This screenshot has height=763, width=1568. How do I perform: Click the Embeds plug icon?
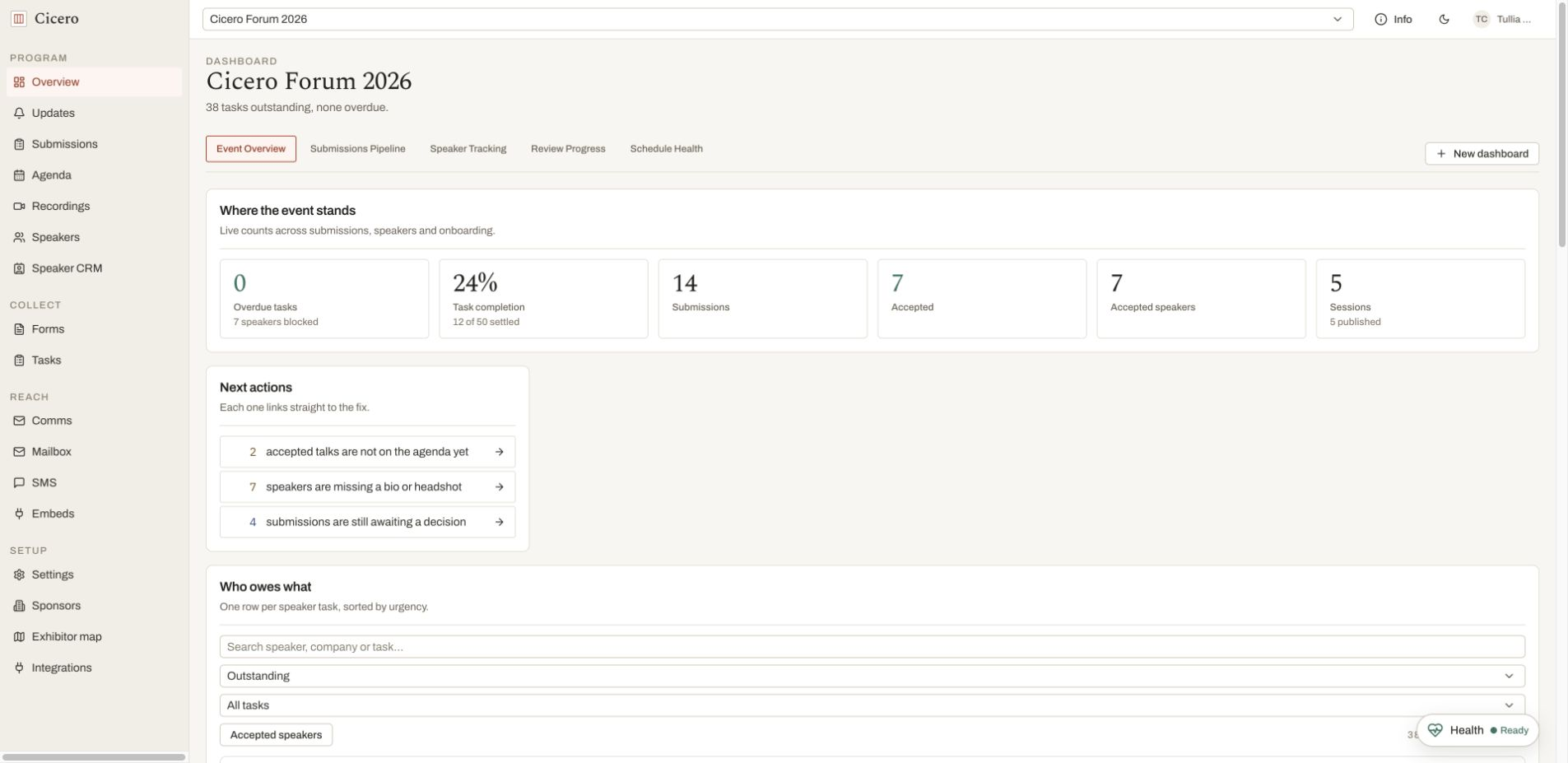19,514
